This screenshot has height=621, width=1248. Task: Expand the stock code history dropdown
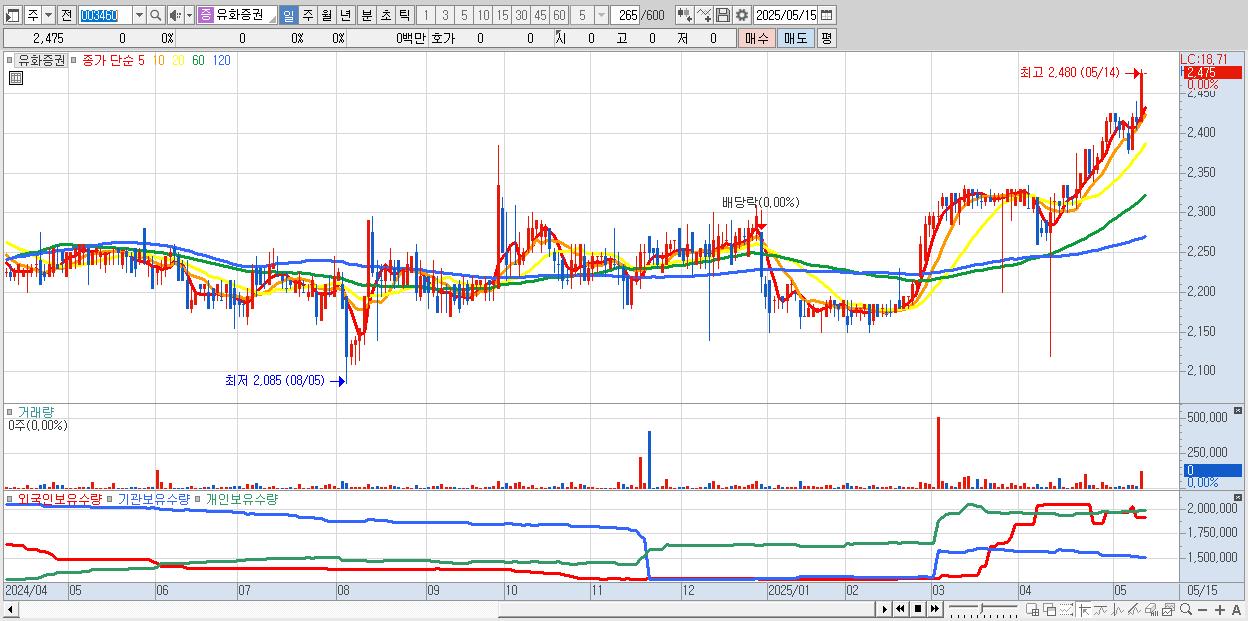tap(139, 15)
